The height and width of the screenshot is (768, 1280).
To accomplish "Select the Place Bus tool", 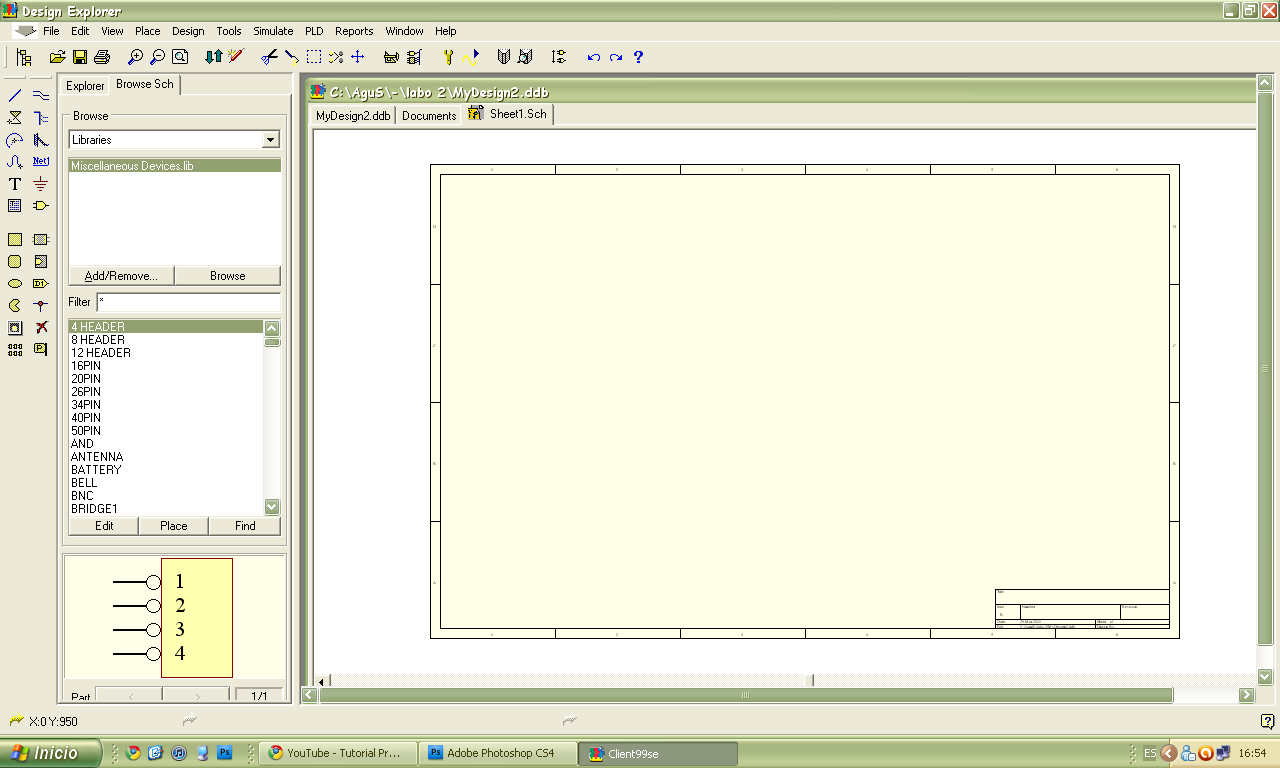I will click(x=41, y=96).
